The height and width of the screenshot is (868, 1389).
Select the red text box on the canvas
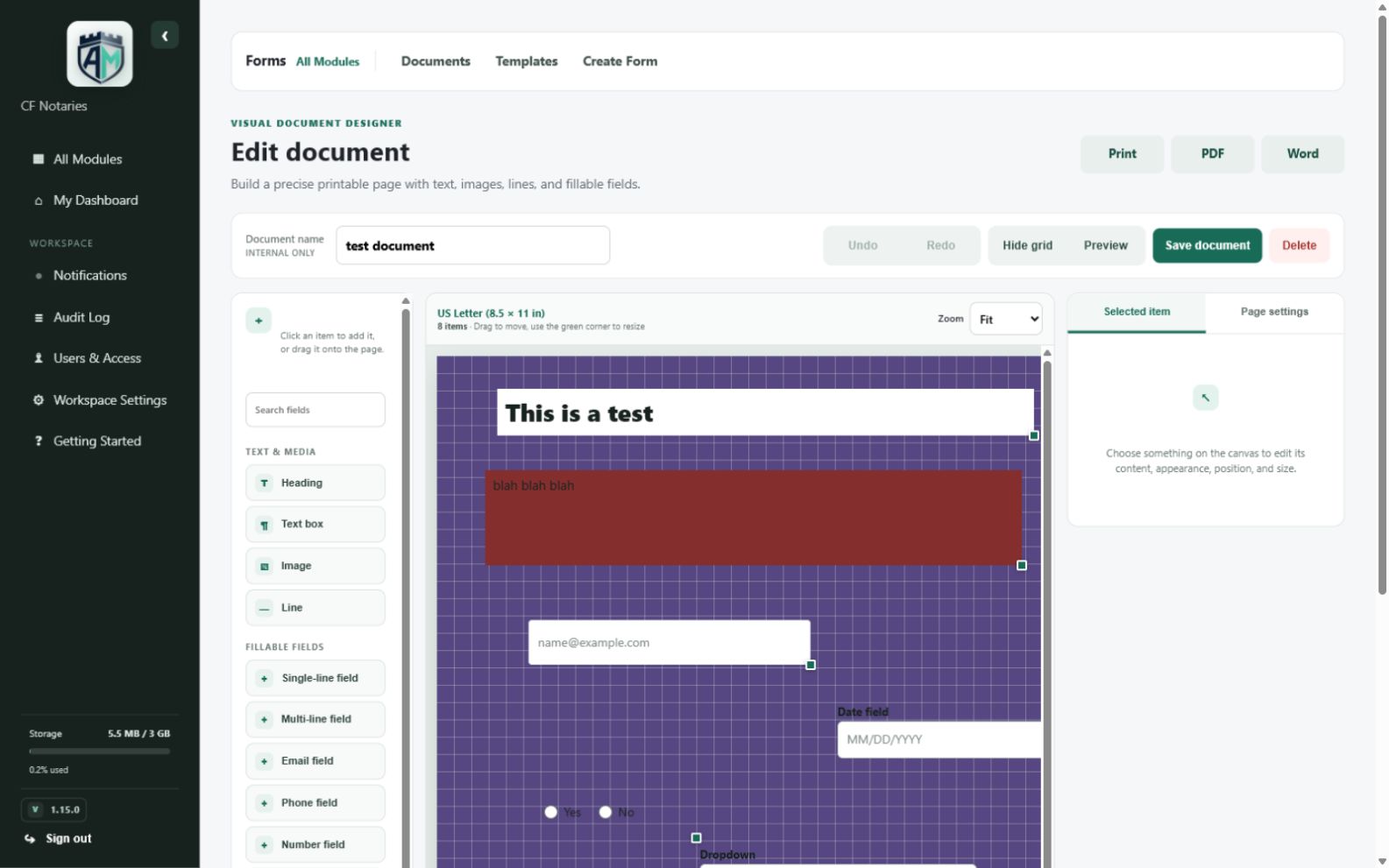753,519
